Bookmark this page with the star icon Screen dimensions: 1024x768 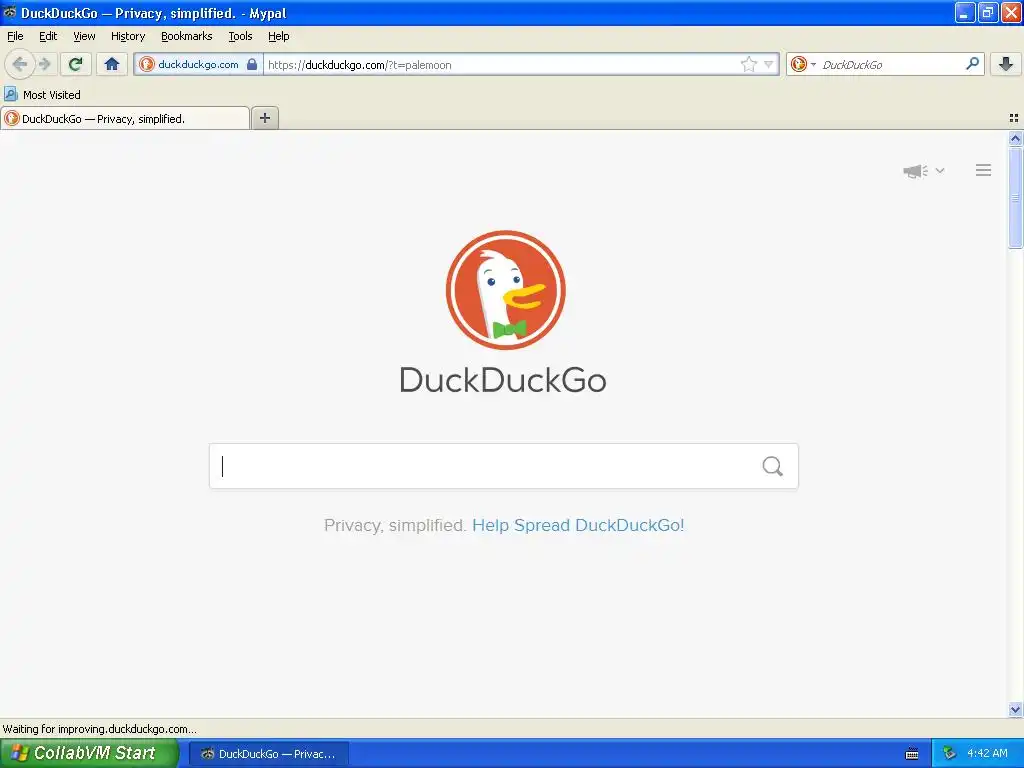(748, 64)
